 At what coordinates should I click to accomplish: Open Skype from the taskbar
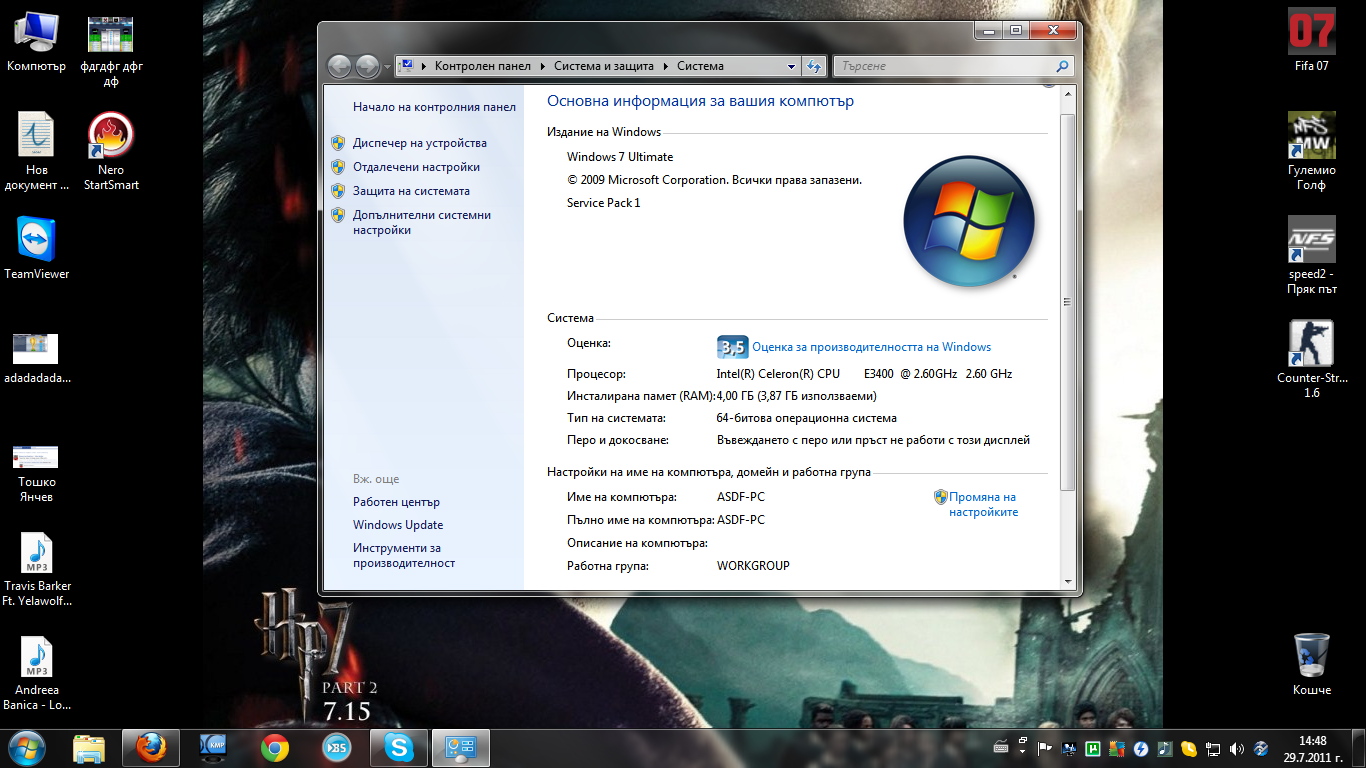tap(399, 747)
